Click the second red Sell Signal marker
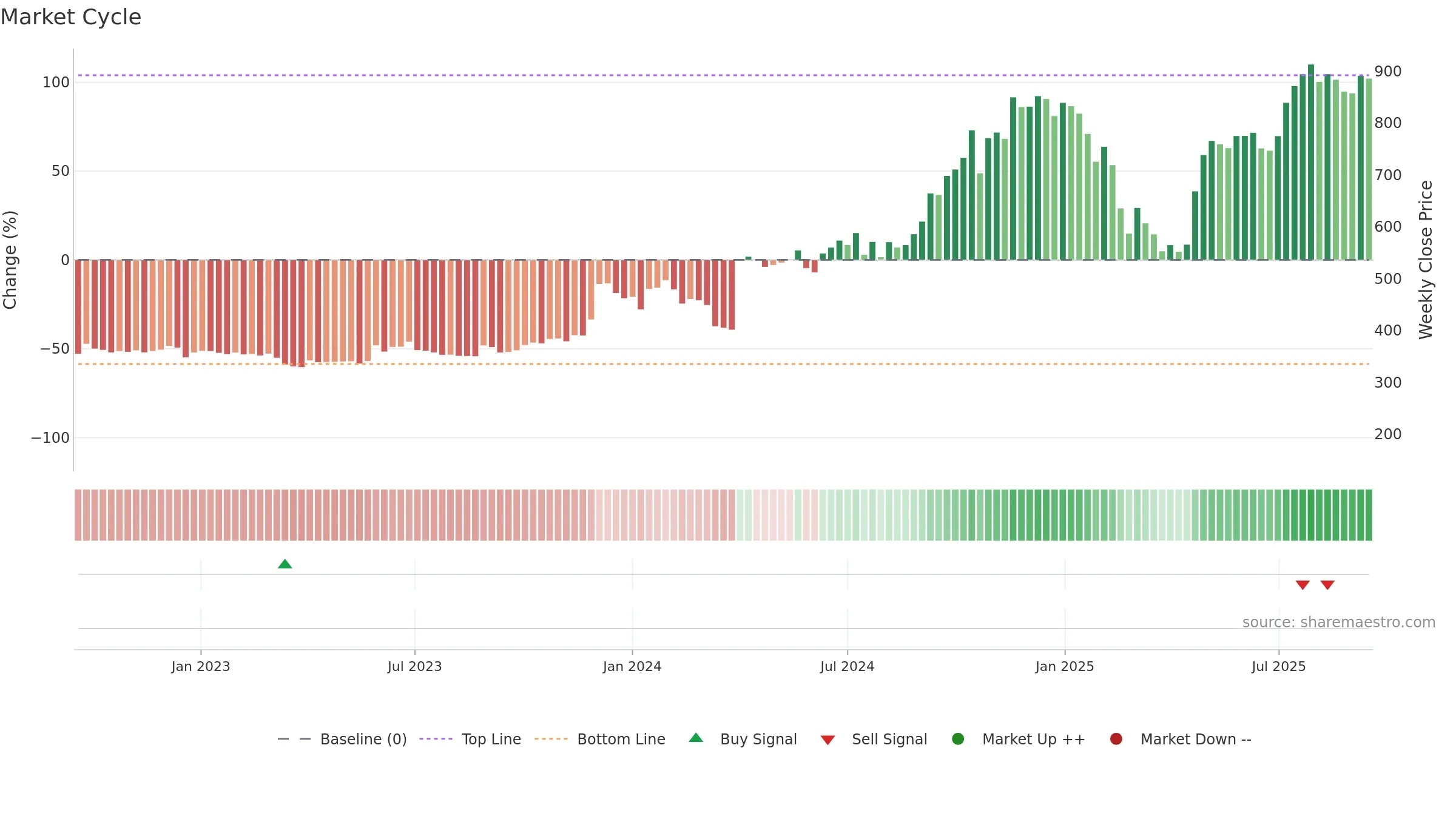This screenshot has height=819, width=1456. tap(1327, 585)
